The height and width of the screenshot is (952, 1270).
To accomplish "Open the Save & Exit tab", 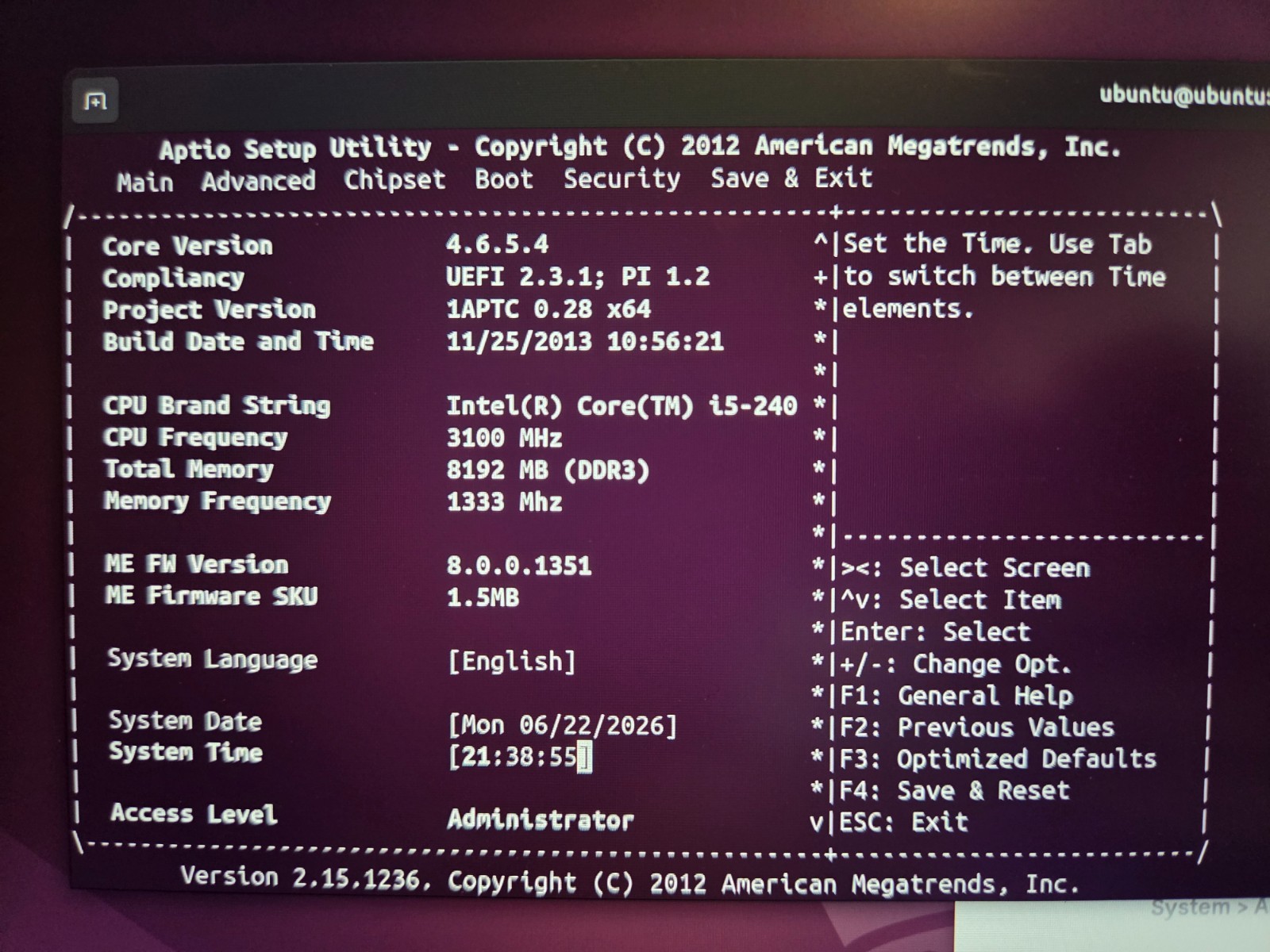I will [791, 178].
